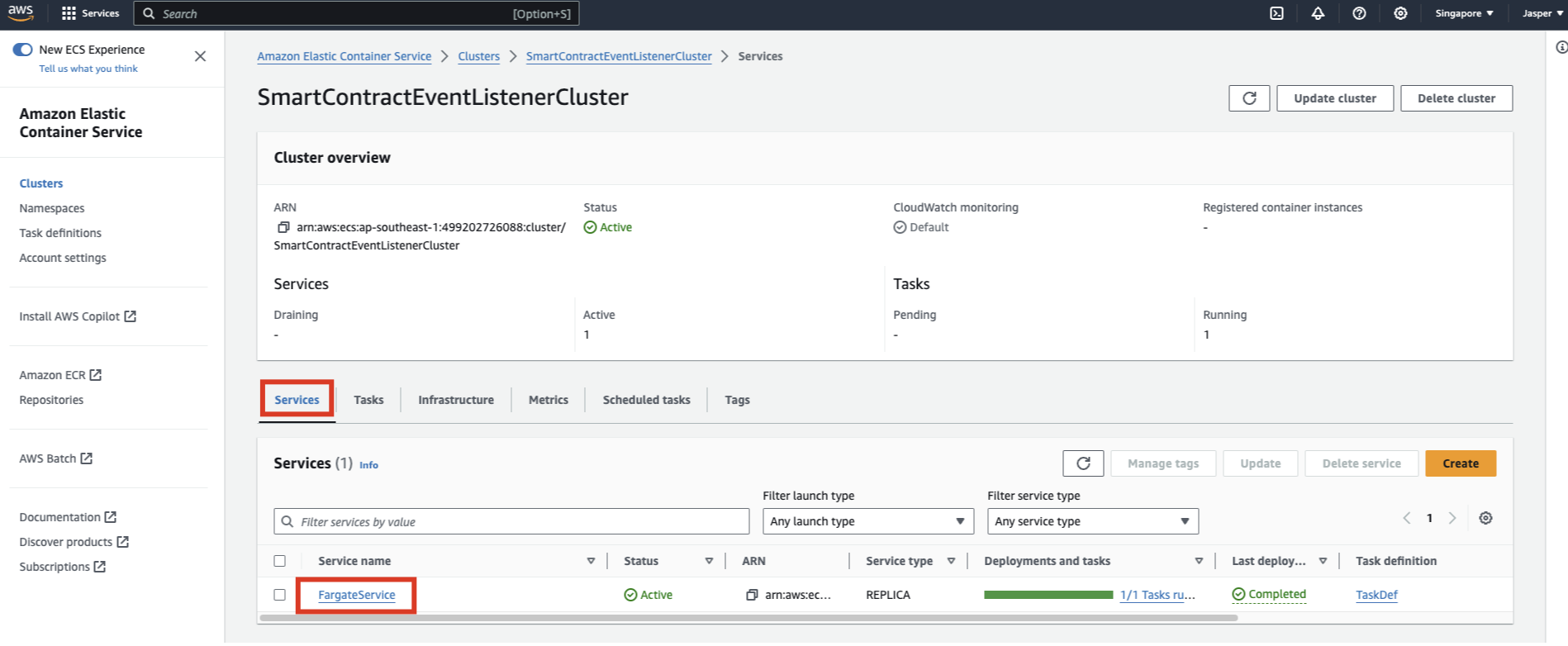The height and width of the screenshot is (646, 1568).
Task: Switch to the Tags tab
Action: 738,400
